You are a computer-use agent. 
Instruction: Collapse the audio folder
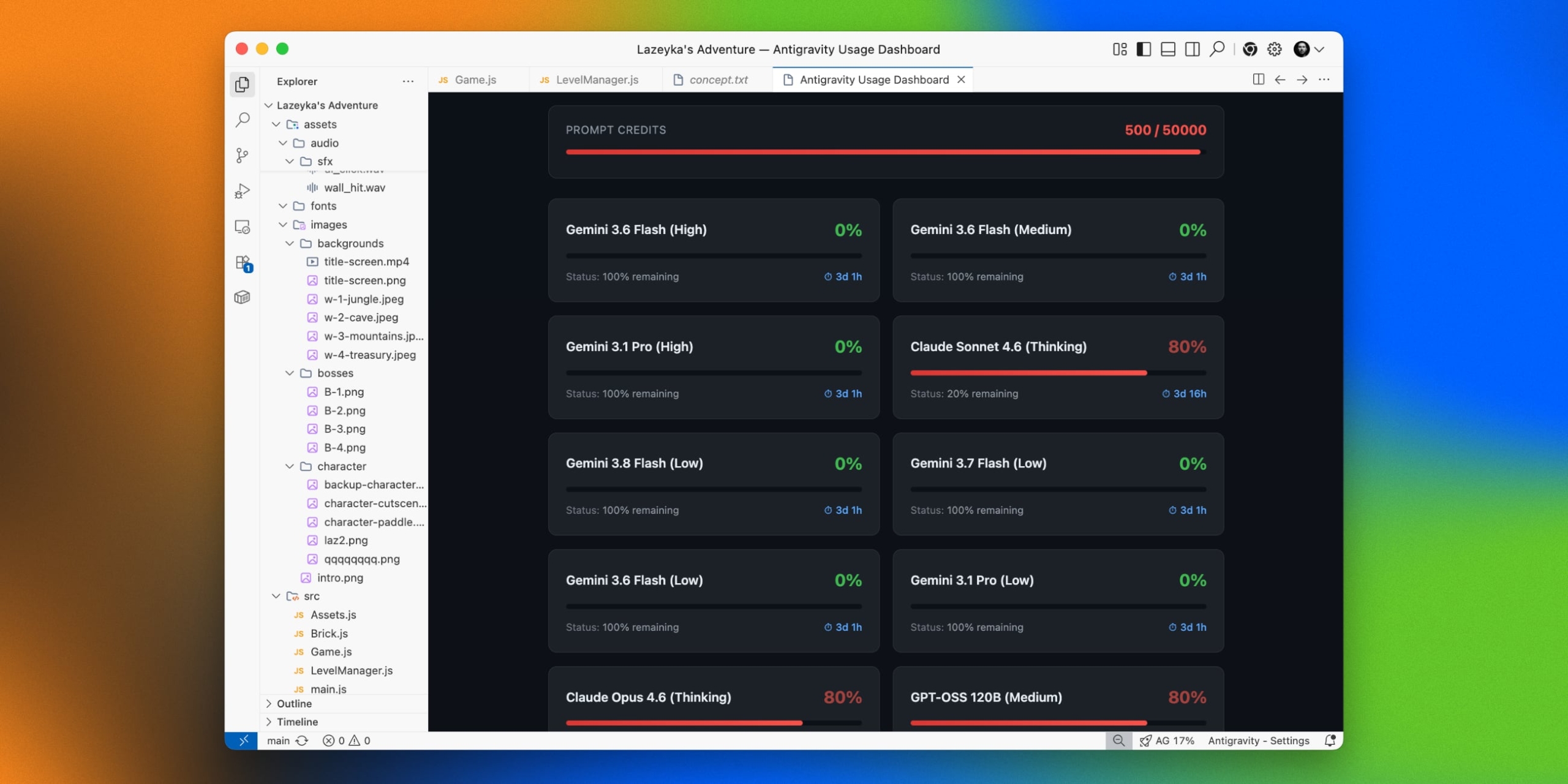tap(283, 143)
